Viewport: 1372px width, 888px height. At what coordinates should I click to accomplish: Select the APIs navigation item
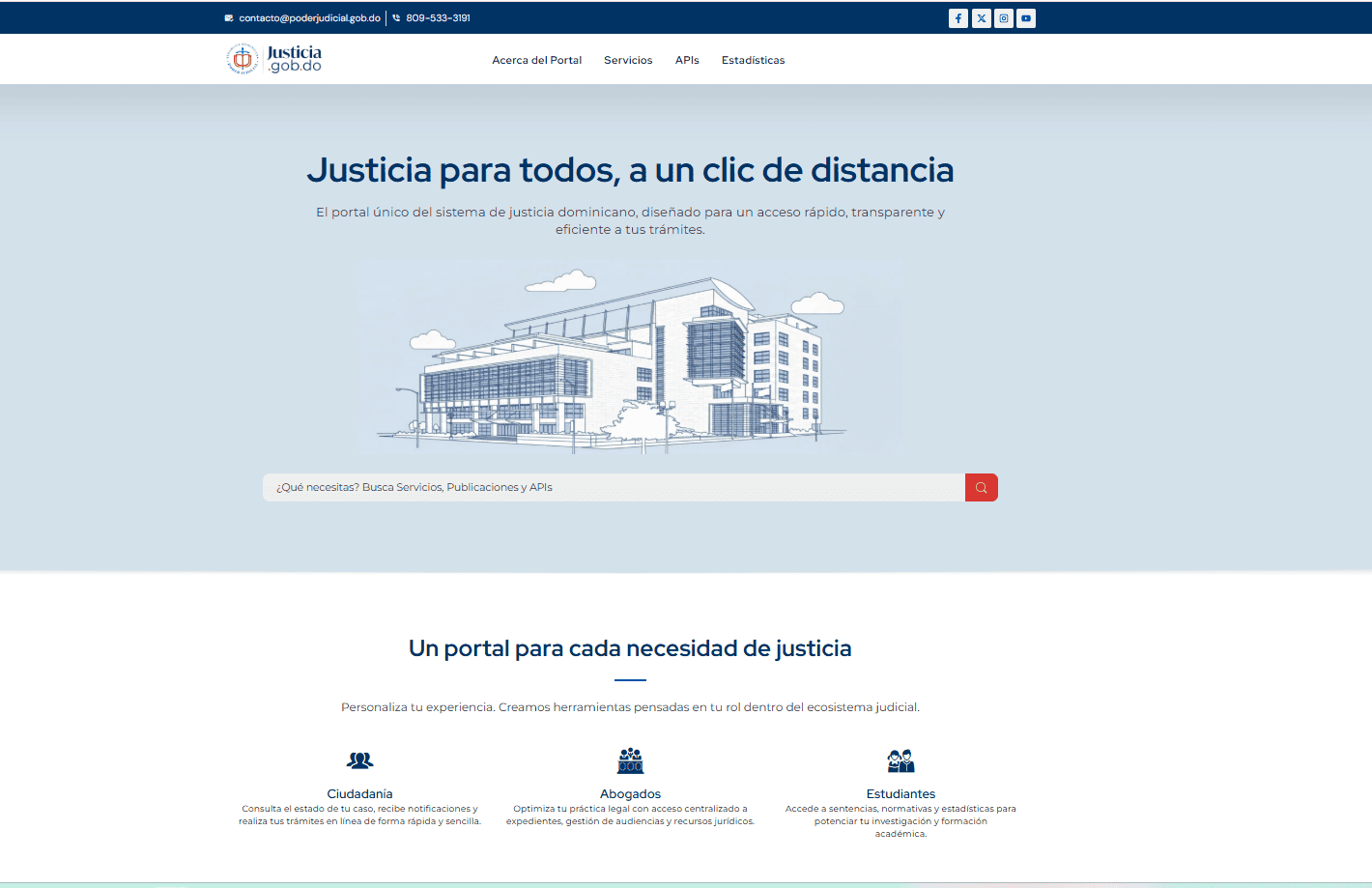[687, 60]
